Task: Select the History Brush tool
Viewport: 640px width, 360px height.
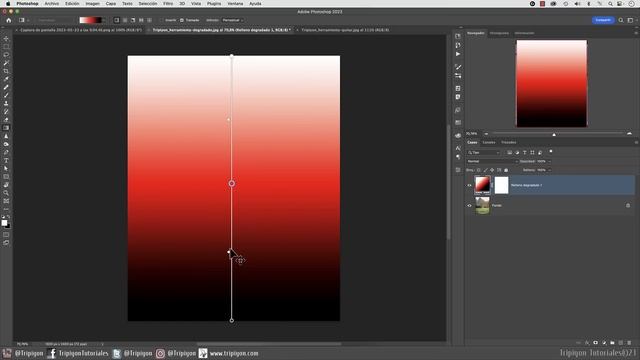Action: click(6, 112)
